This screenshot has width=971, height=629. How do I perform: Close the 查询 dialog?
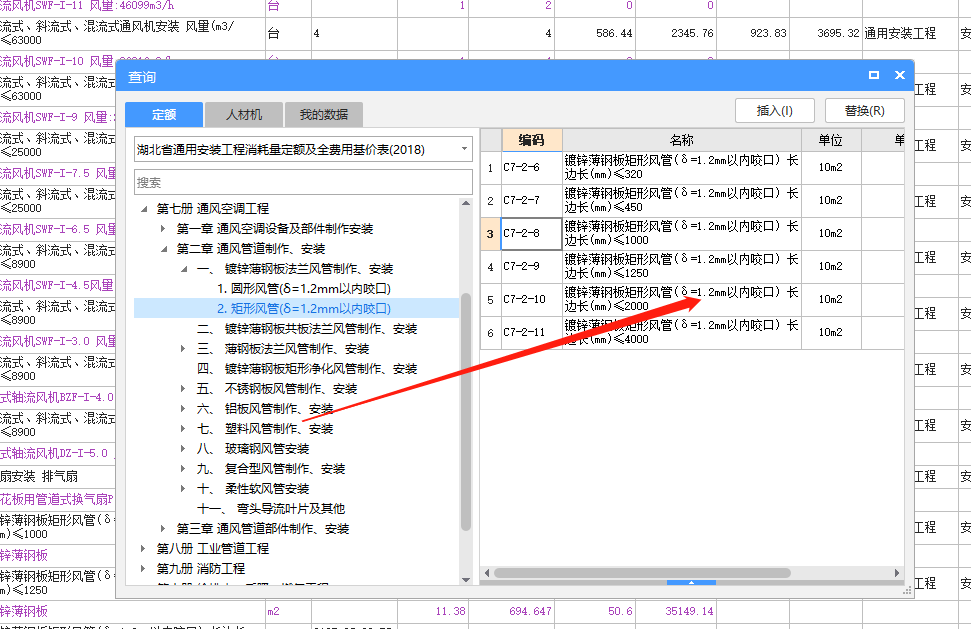(900, 75)
